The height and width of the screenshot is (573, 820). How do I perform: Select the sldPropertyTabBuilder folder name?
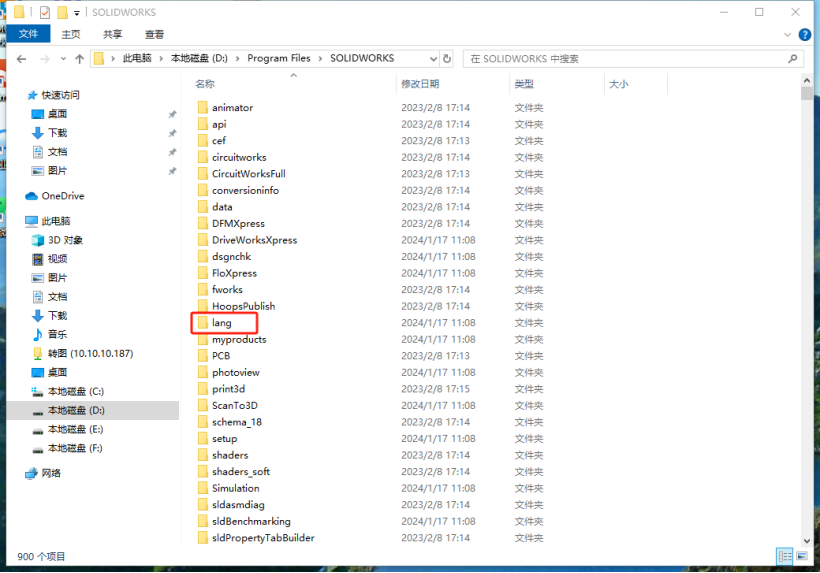(x=263, y=538)
